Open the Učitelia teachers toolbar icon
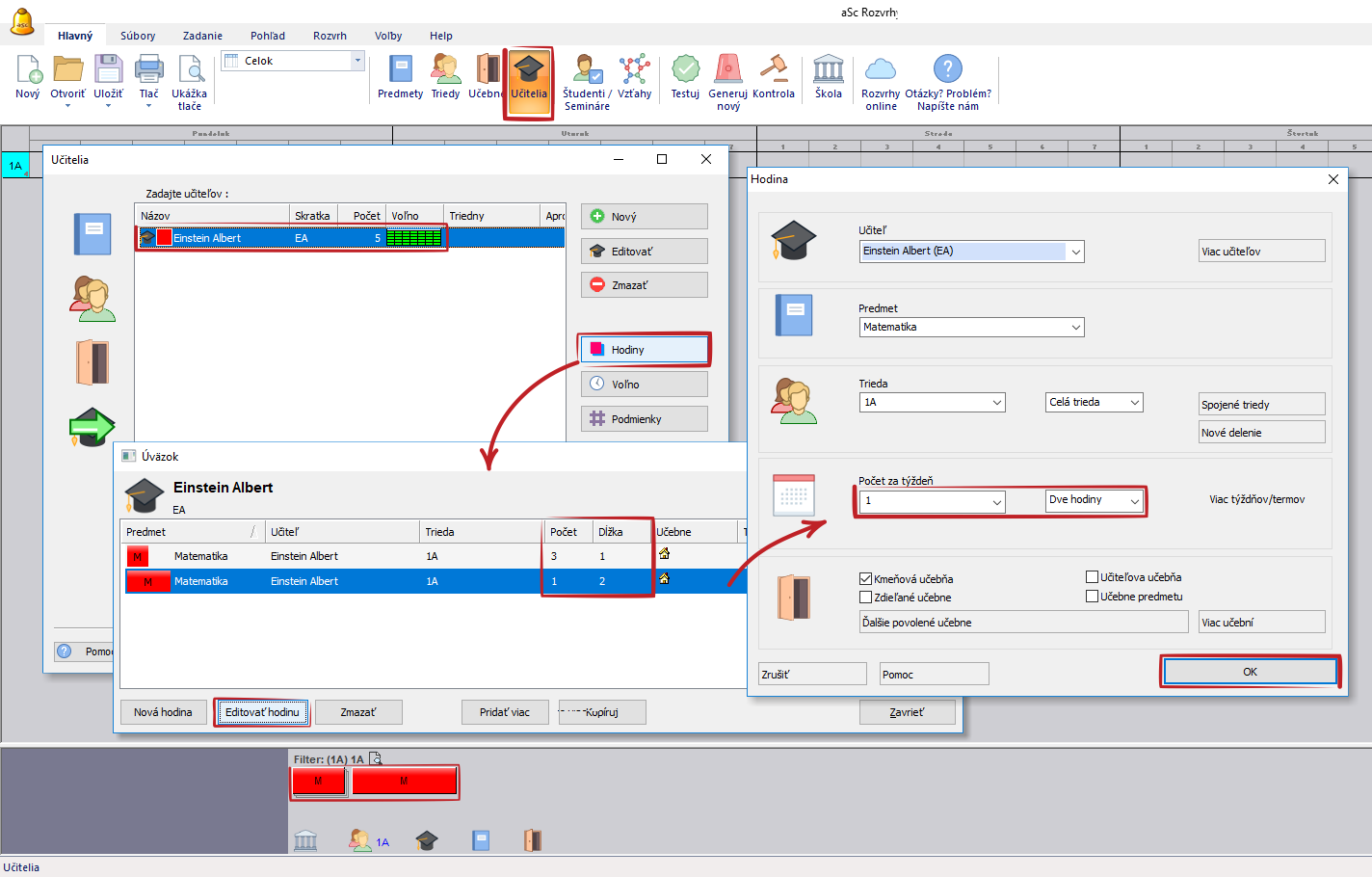The height and width of the screenshot is (877, 1372). tap(528, 77)
